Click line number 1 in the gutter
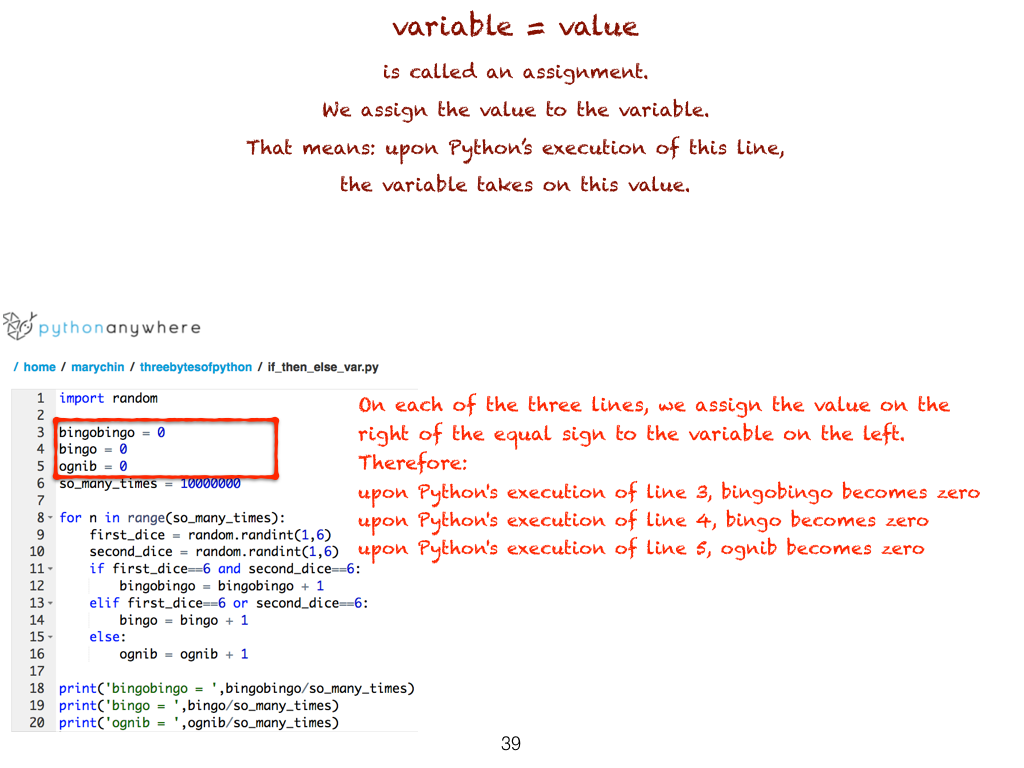This screenshot has width=1024, height=768. coord(40,398)
